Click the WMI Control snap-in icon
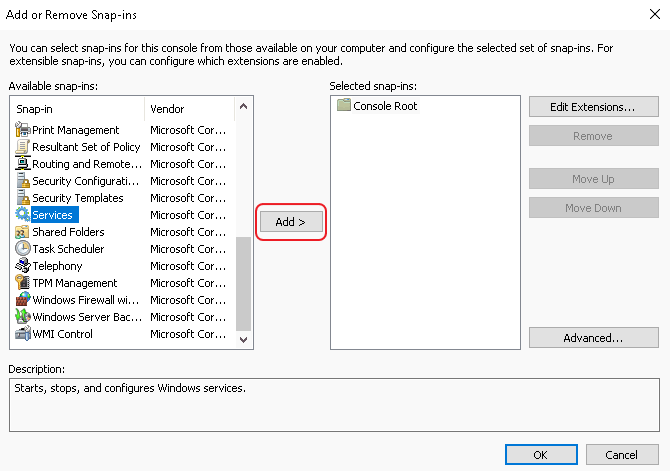Image resolution: width=670 pixels, height=471 pixels. pyautogui.click(x=23, y=334)
